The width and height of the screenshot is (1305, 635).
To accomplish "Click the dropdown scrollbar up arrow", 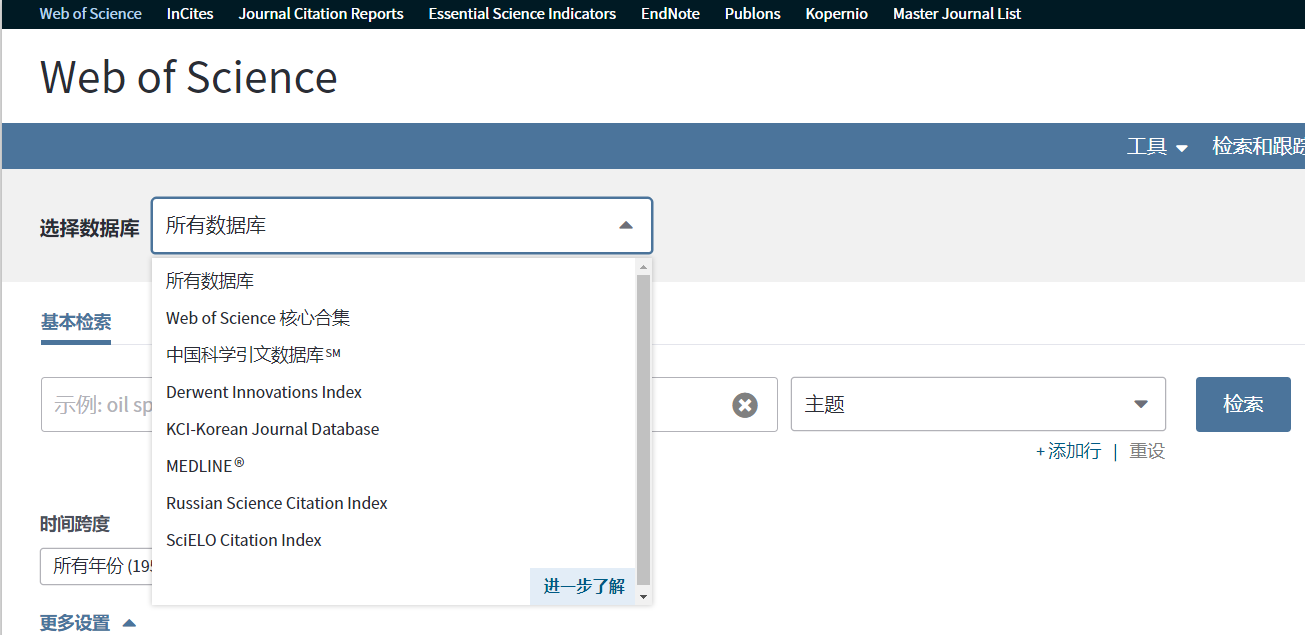I will click(x=644, y=267).
